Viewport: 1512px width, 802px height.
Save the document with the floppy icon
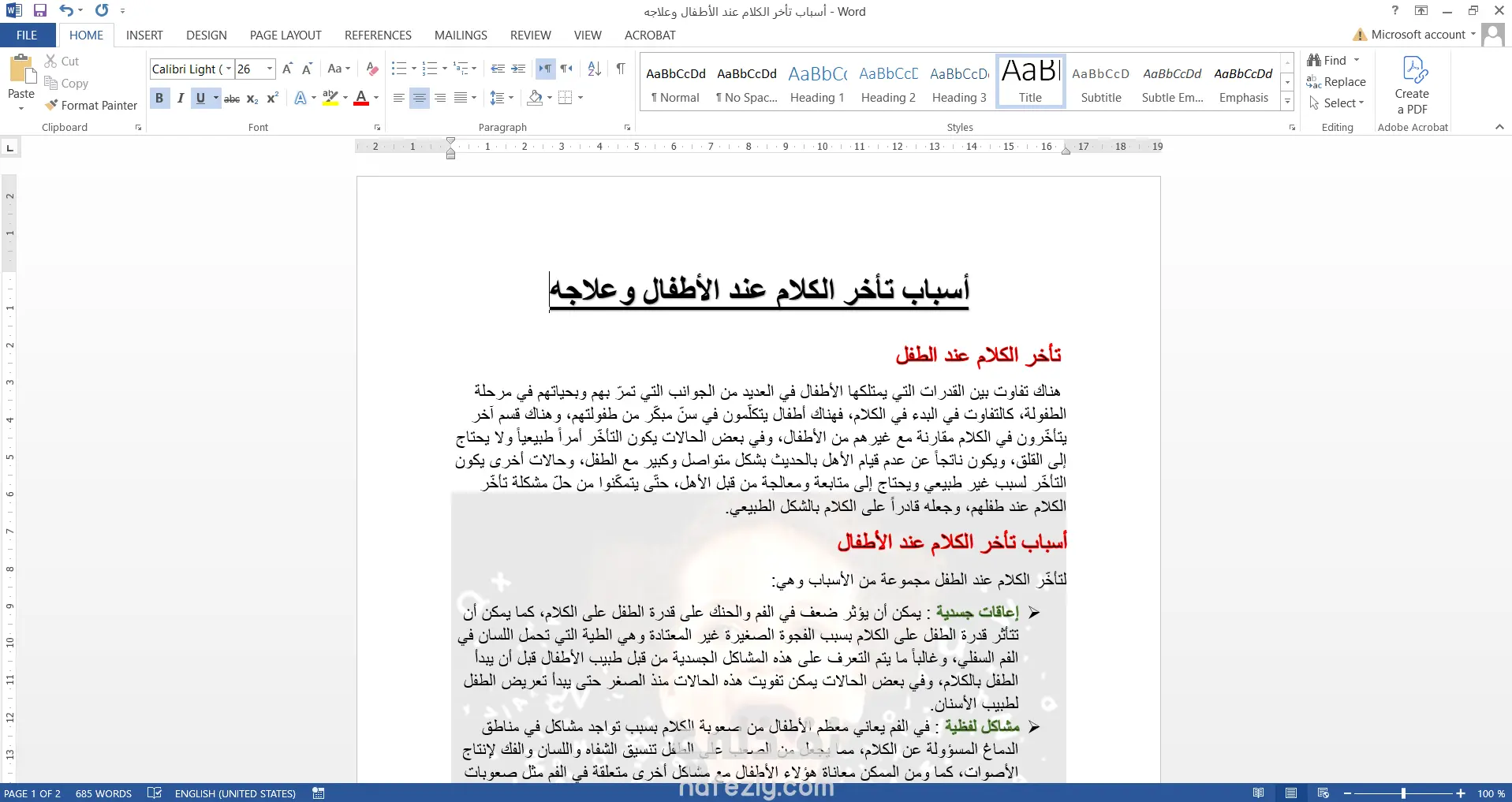pos(40,11)
